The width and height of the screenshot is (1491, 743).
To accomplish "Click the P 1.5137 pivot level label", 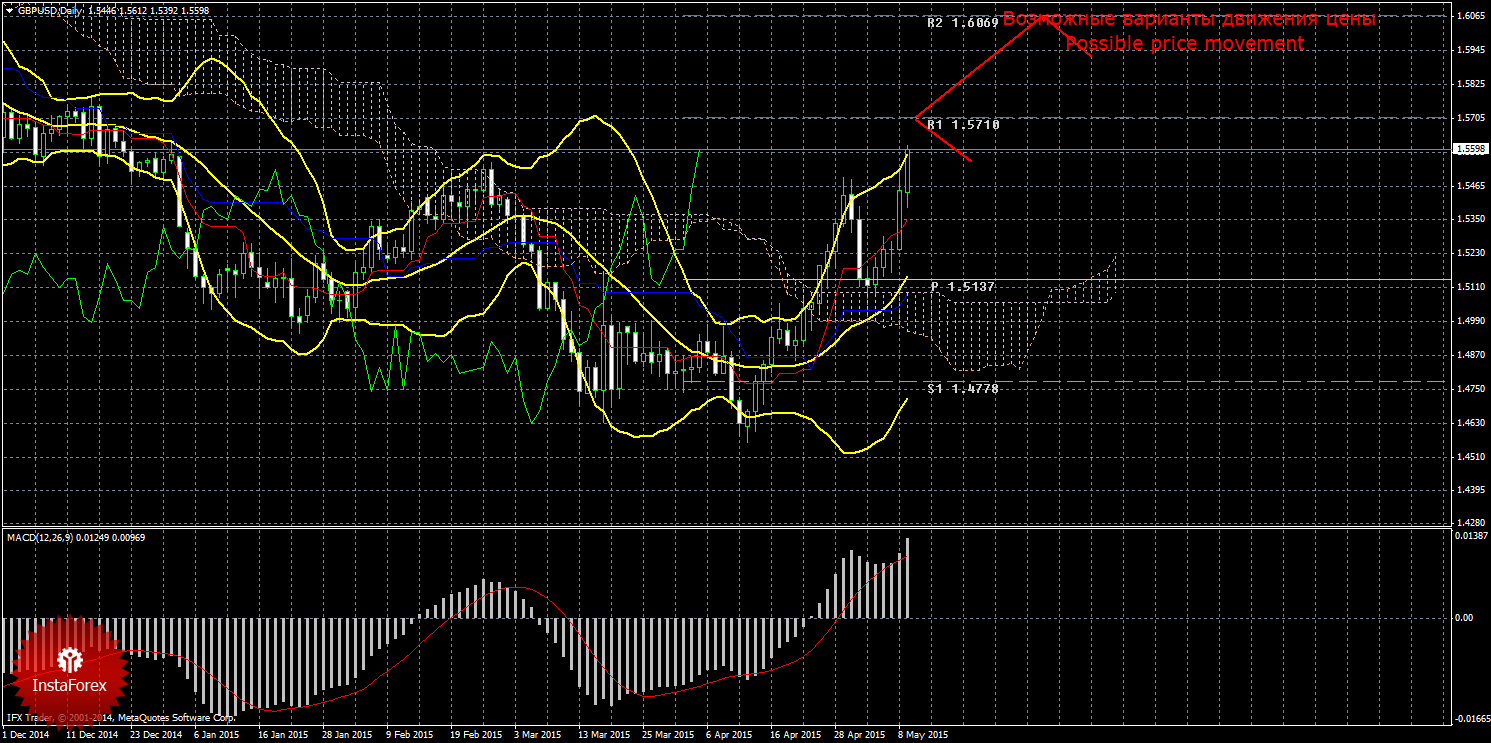I will point(963,287).
